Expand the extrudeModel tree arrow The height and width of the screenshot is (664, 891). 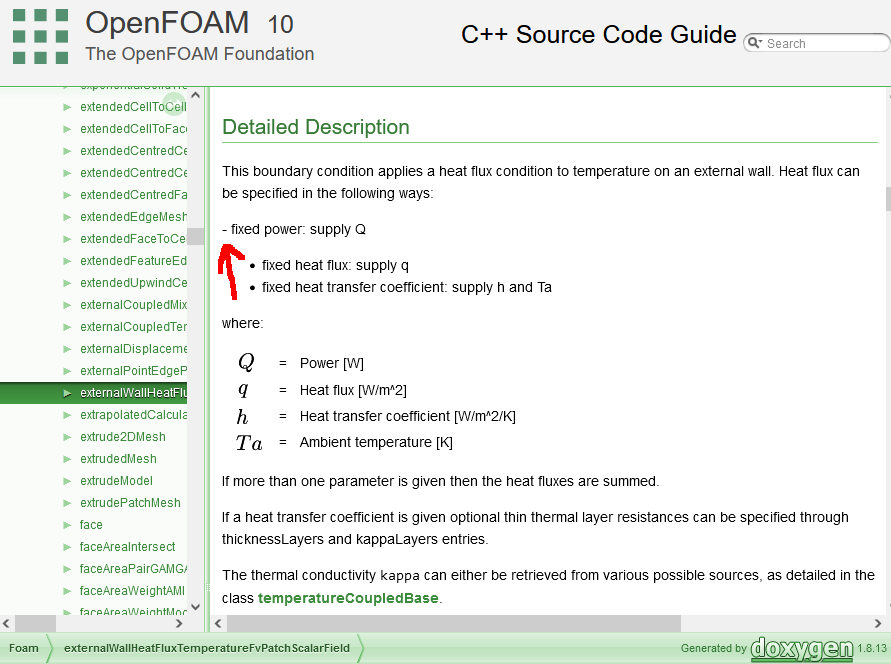(x=67, y=481)
